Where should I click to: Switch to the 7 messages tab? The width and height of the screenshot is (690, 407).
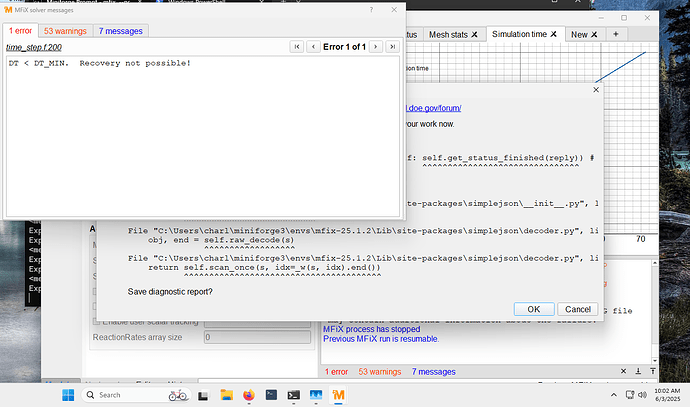(121, 31)
